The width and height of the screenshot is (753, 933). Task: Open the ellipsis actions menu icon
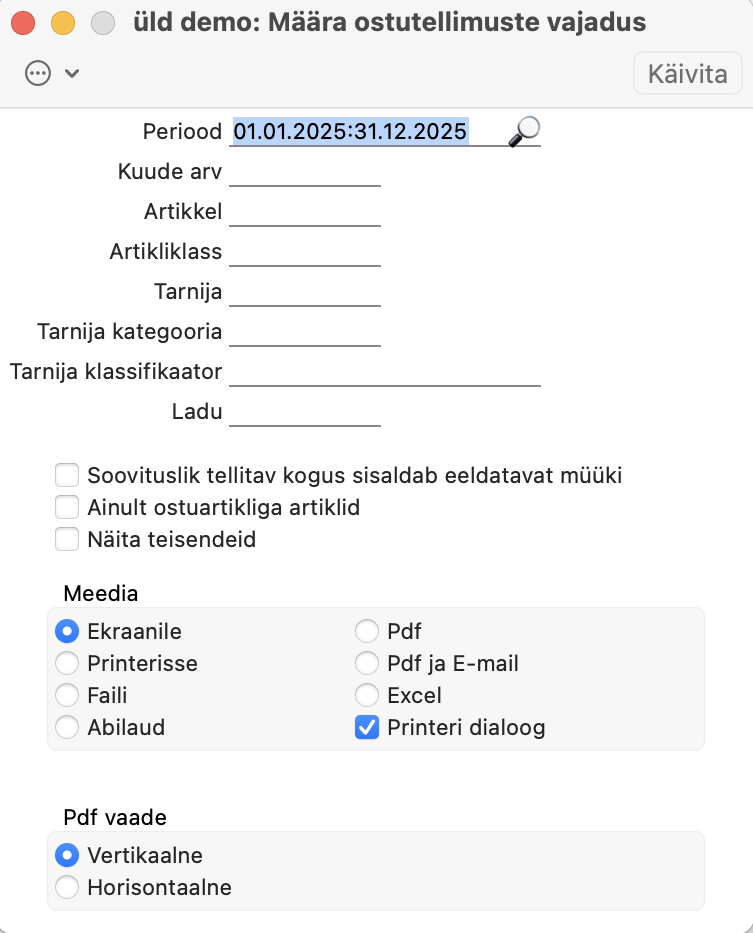38,74
